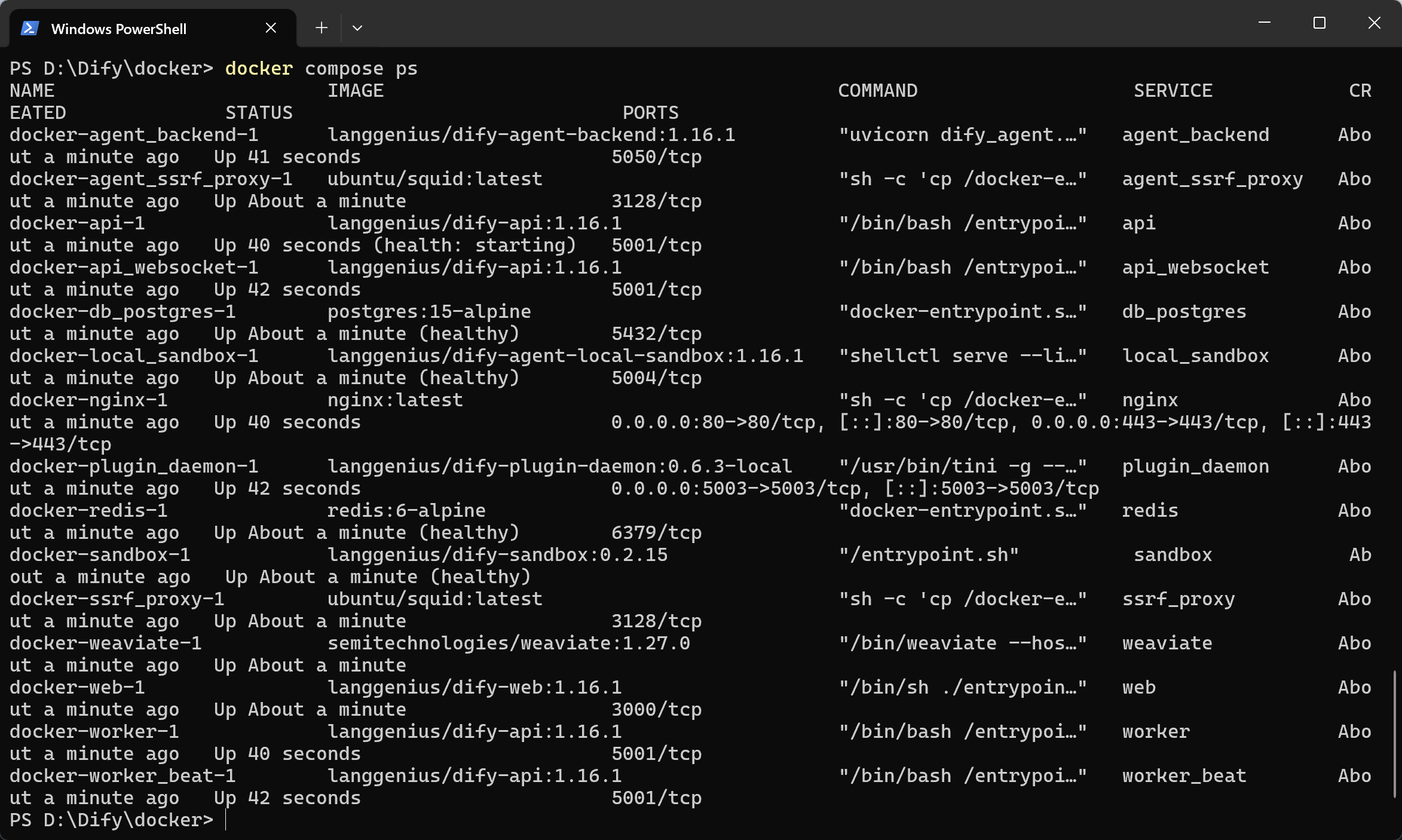Click image nginx:latest
Screen dimensions: 1402x840
396,400
